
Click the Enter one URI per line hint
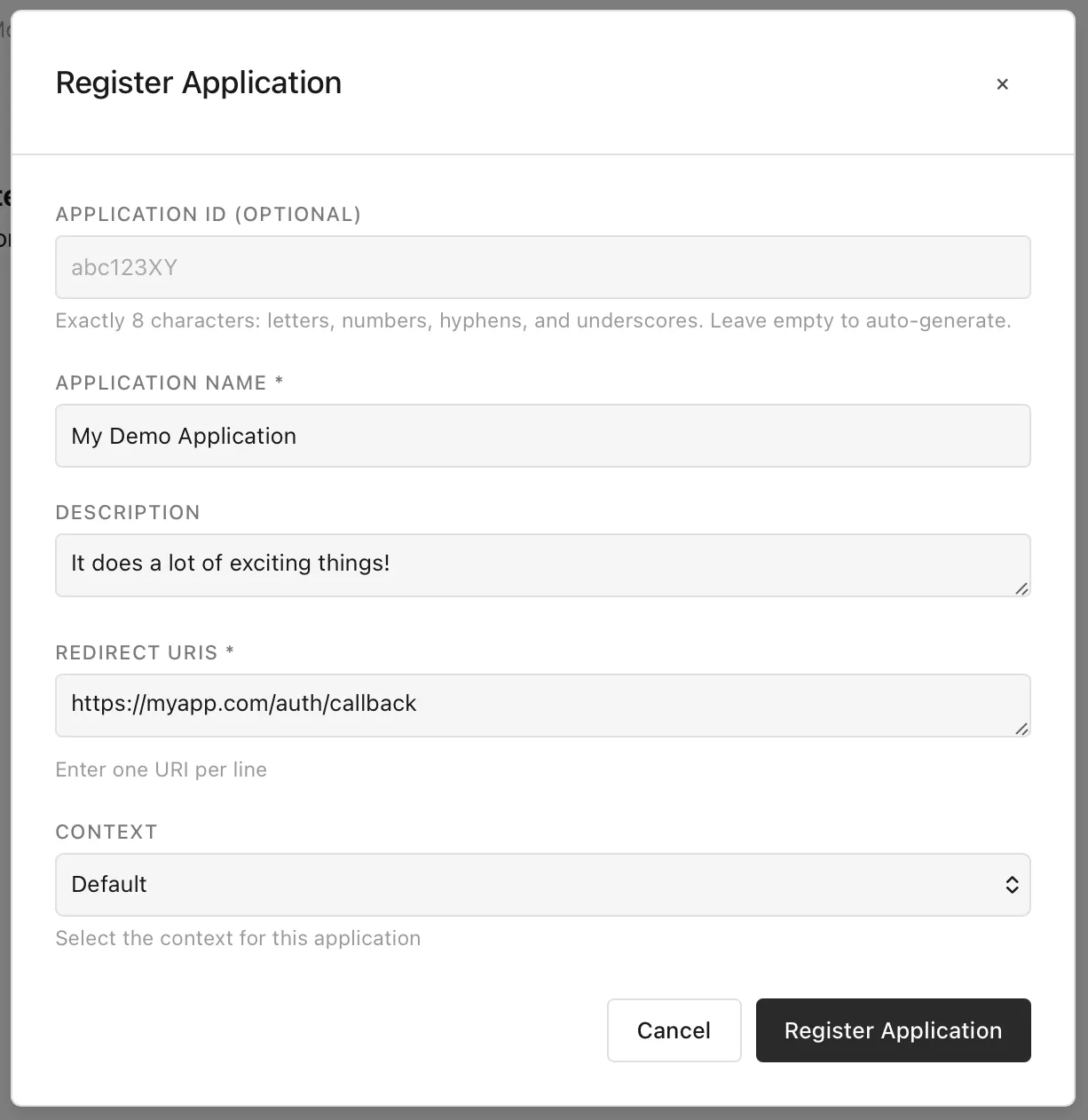coord(162,769)
